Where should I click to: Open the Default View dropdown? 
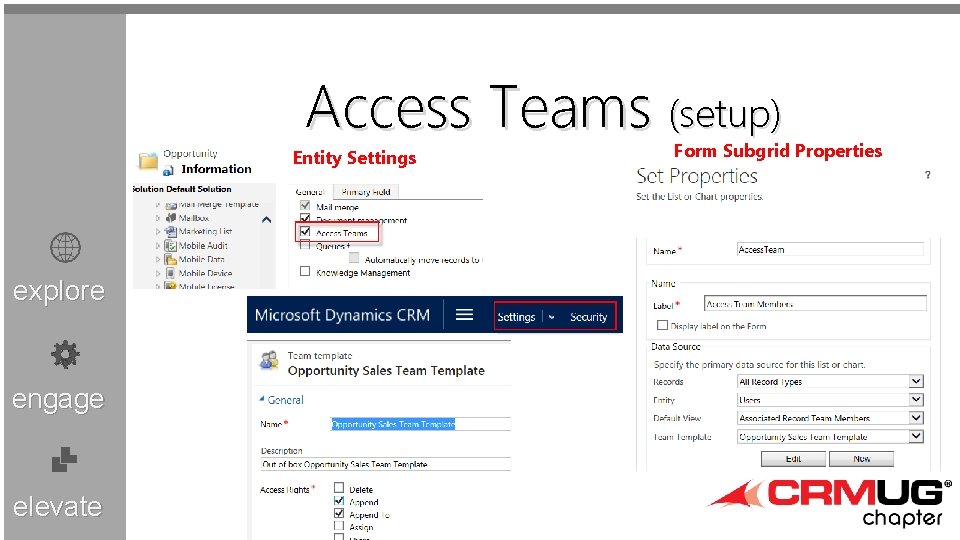pyautogui.click(x=916, y=418)
